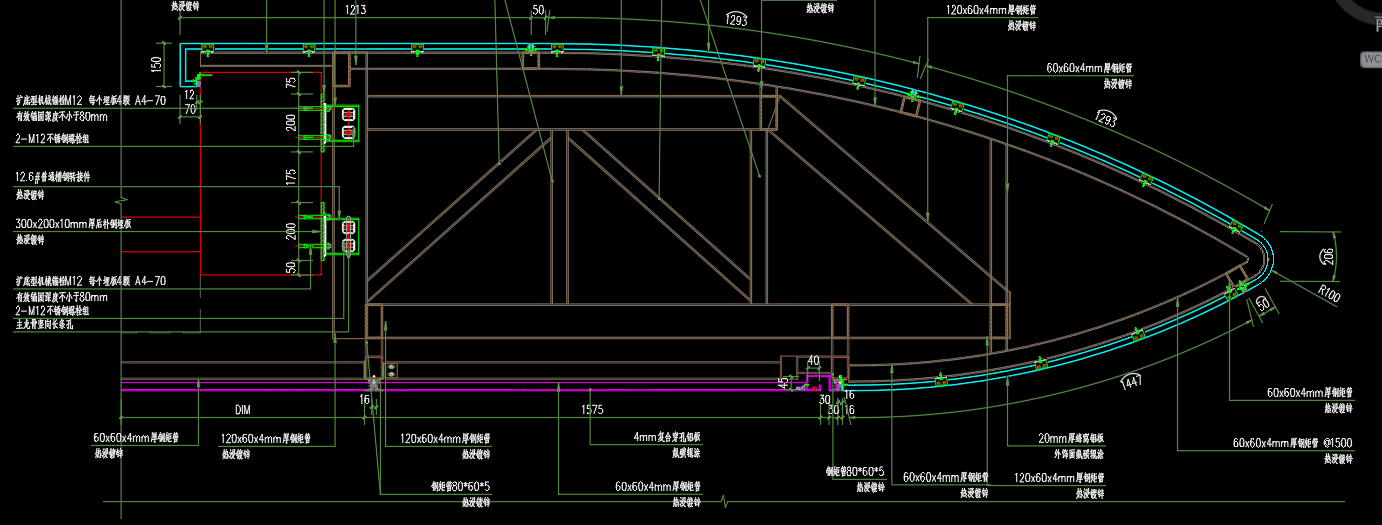Select the 12.6# channel steel adapter label
1382x525 pixels.
coord(66,177)
